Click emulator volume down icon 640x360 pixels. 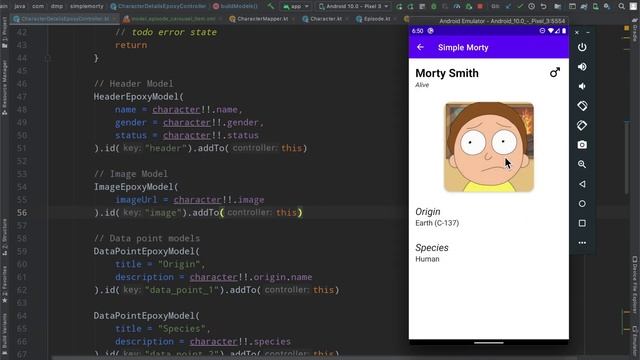tap(582, 86)
